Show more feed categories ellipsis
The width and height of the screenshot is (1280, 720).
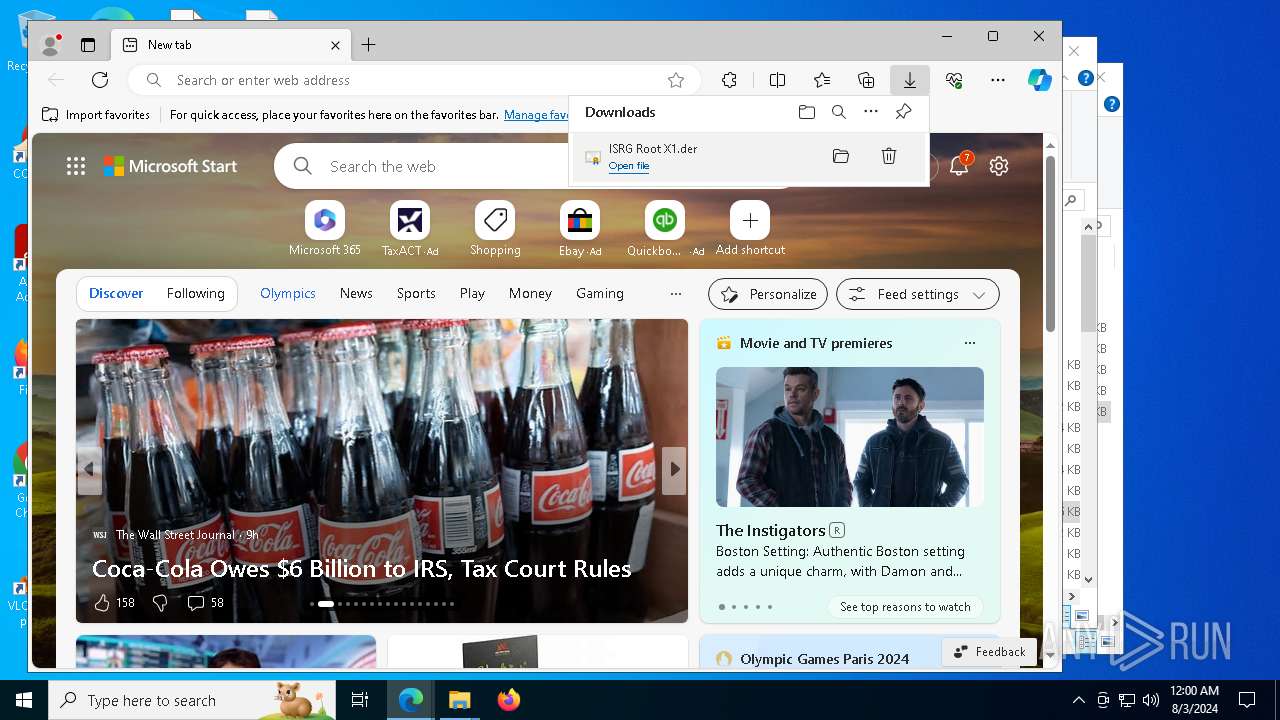tap(676, 293)
